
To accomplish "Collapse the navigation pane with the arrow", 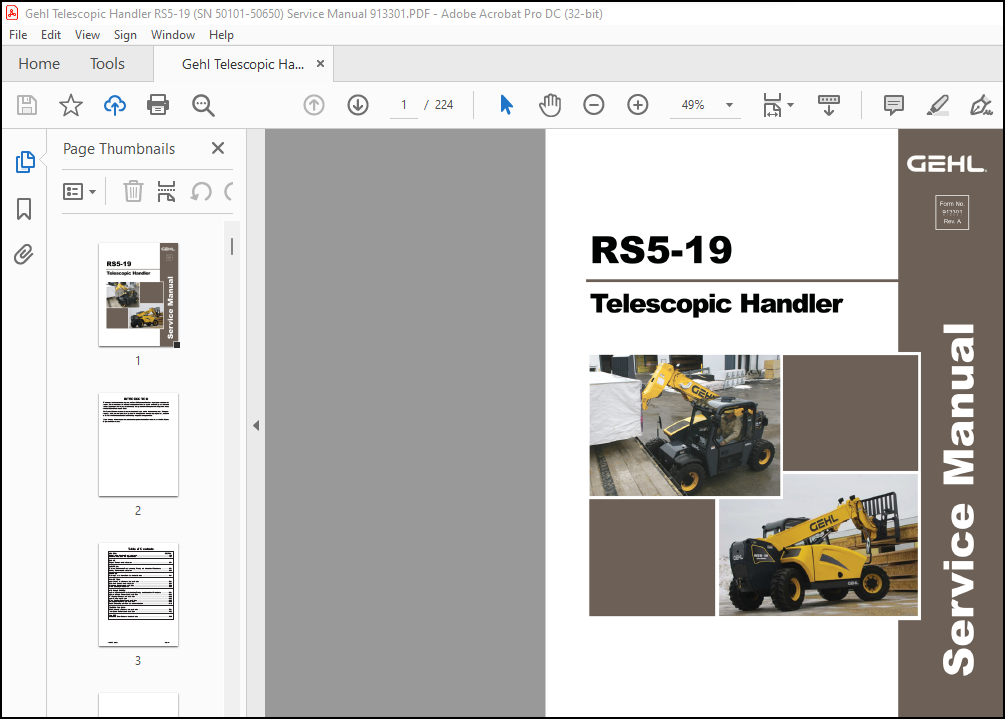I will pos(256,426).
